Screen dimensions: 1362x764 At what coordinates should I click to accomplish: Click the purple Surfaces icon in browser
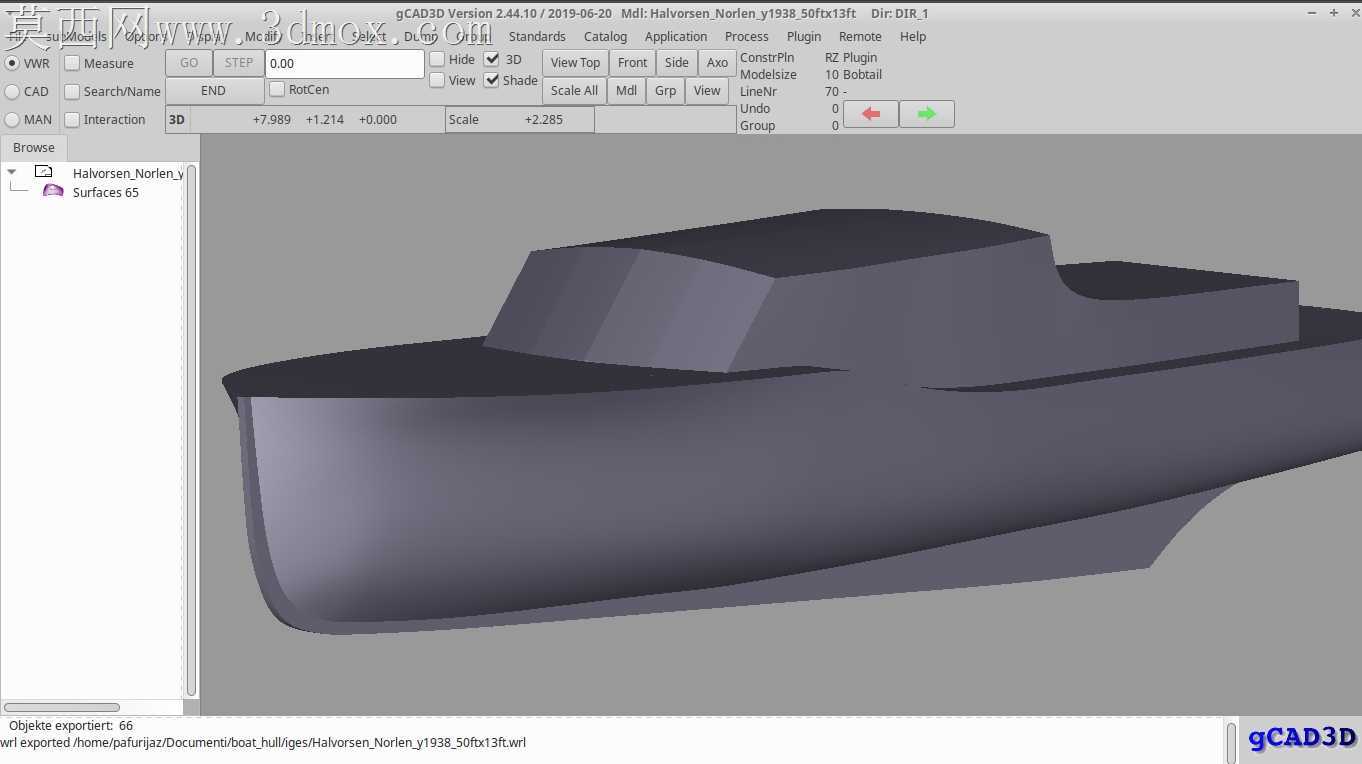pyautogui.click(x=53, y=191)
